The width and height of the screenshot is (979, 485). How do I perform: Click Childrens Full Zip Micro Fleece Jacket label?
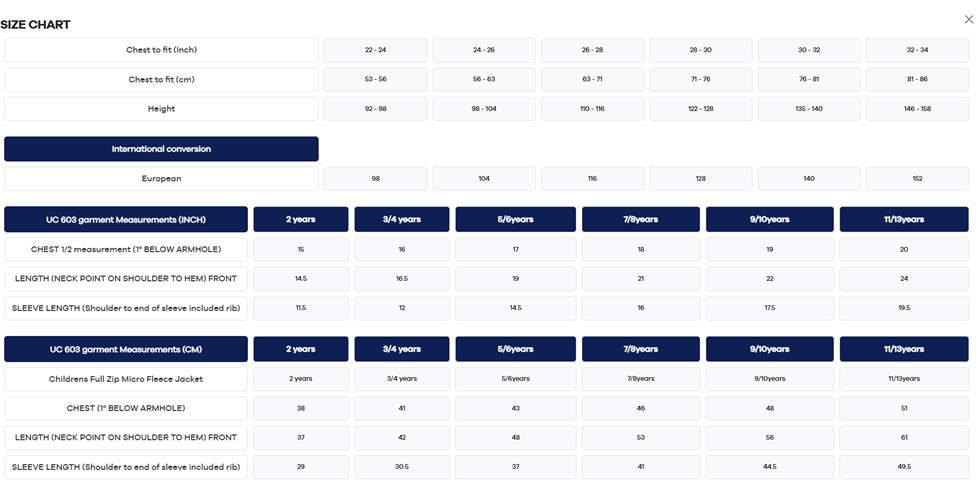(126, 379)
